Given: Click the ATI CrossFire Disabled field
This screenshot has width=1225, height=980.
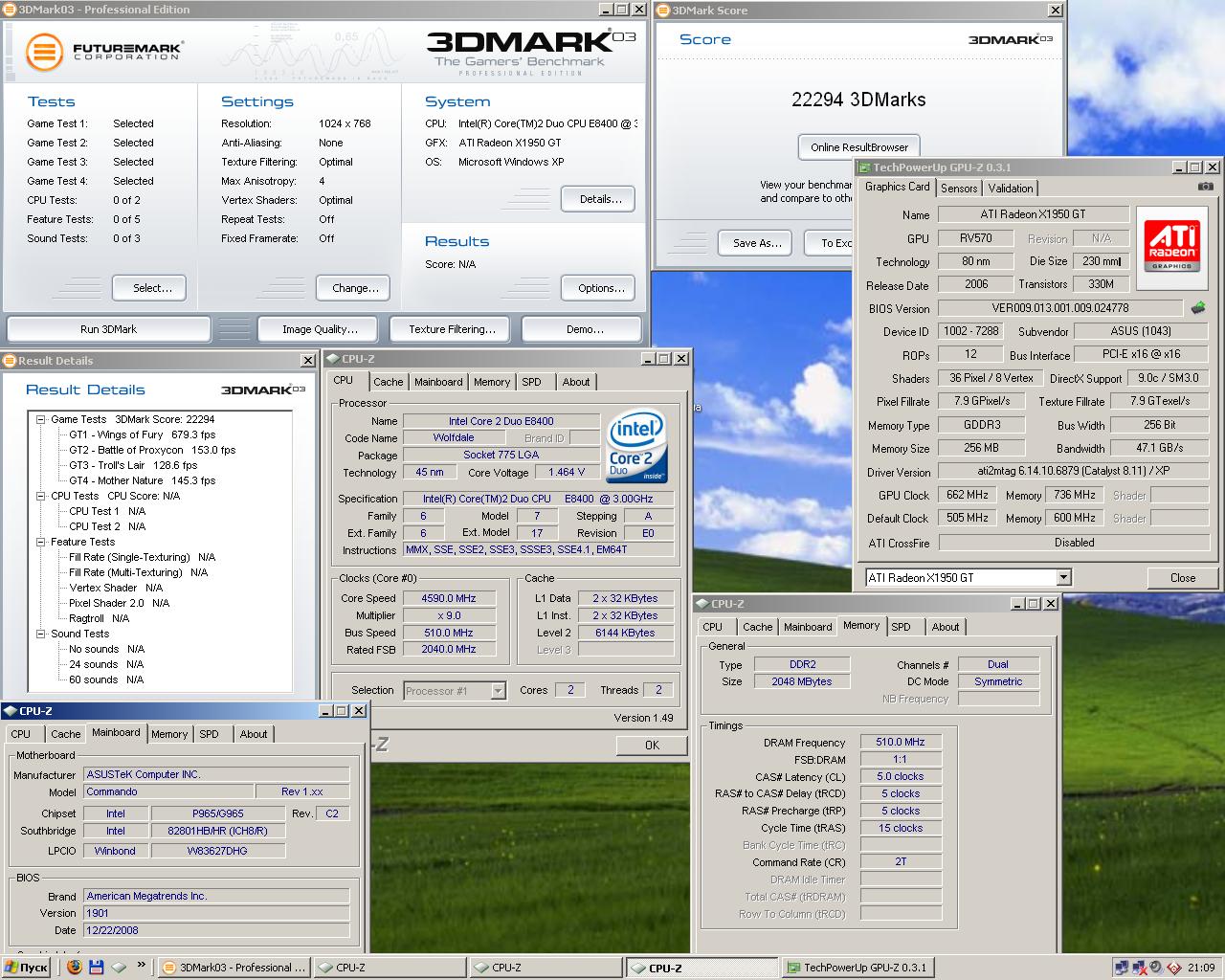Looking at the screenshot, I should click(x=1073, y=543).
